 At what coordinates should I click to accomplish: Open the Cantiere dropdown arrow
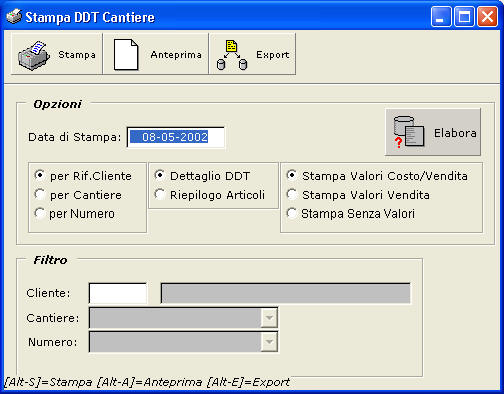pos(269,318)
